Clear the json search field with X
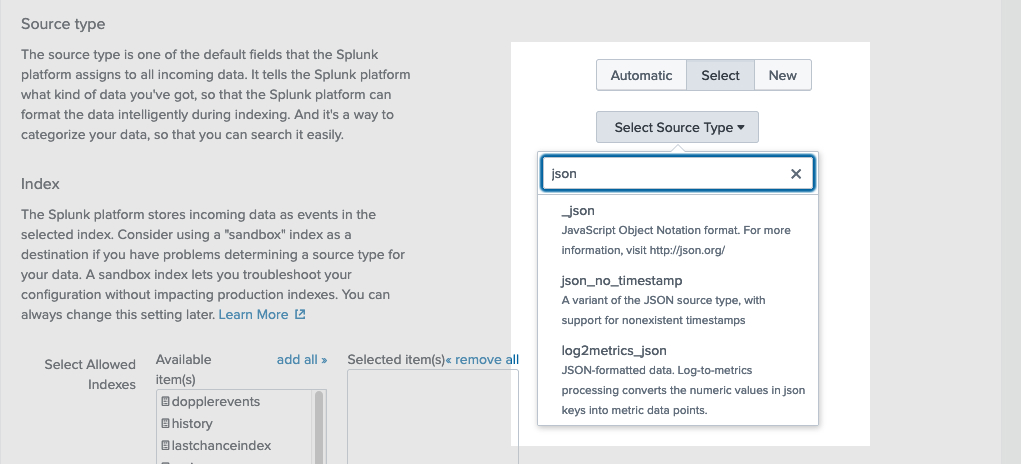Screen dimensions: 1021x464 coord(796,174)
